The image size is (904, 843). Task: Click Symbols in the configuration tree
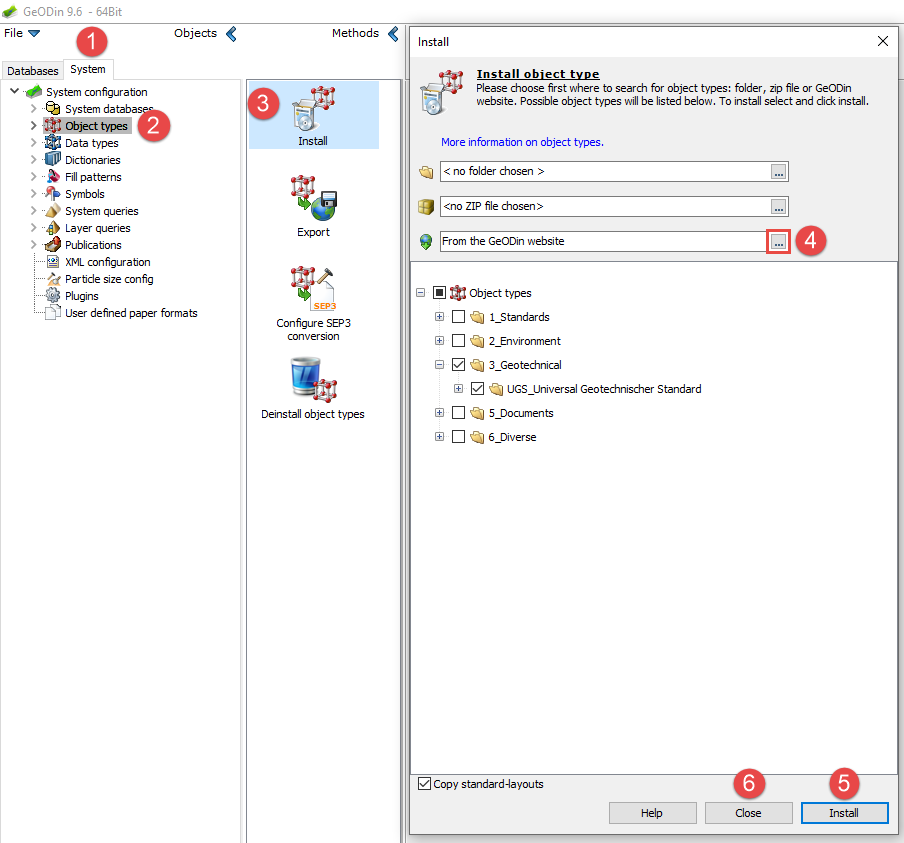tap(84, 194)
